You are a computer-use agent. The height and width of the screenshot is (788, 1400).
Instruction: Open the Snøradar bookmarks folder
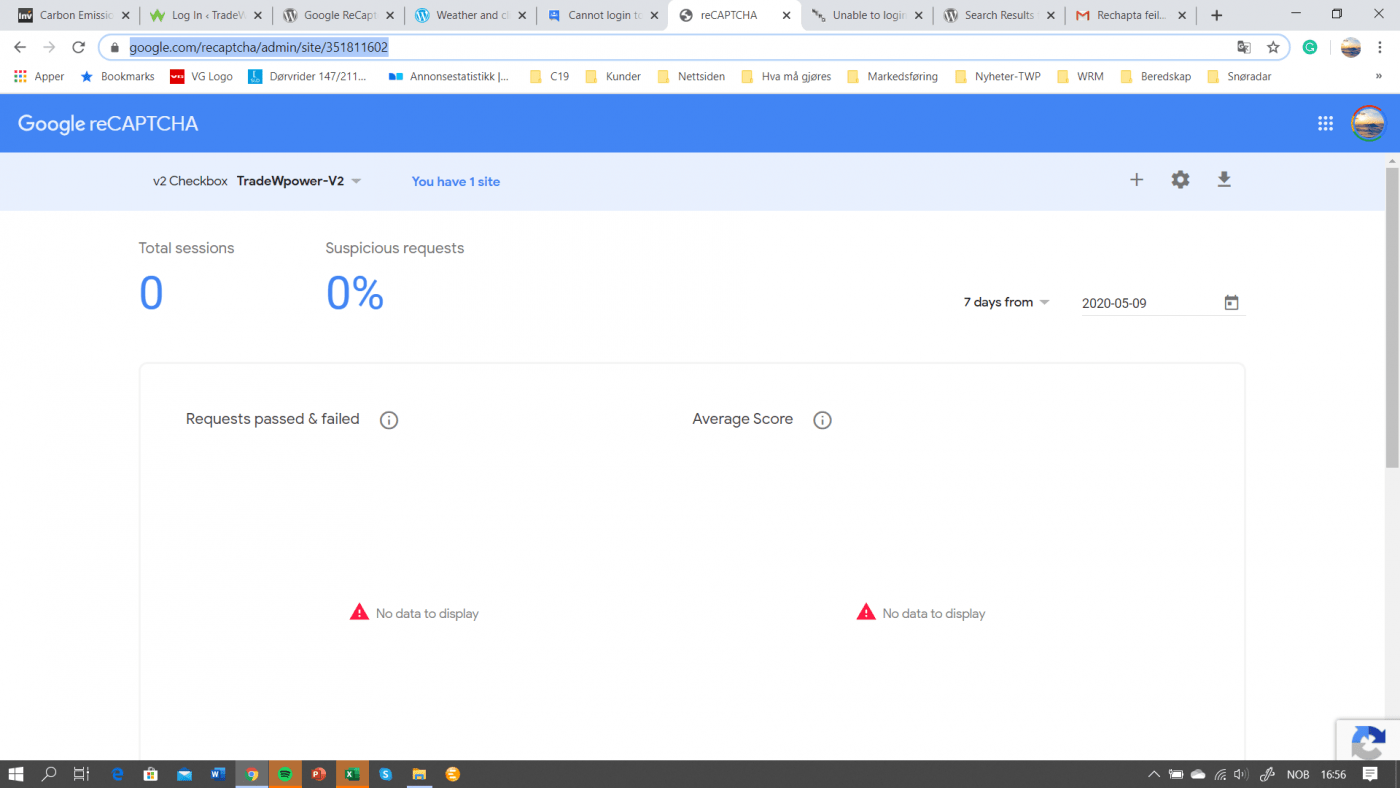1239,76
